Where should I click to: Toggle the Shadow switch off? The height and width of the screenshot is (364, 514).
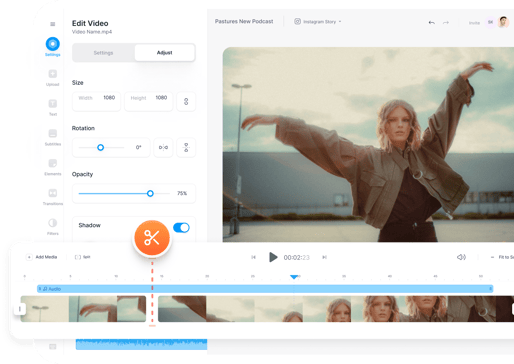(x=181, y=228)
